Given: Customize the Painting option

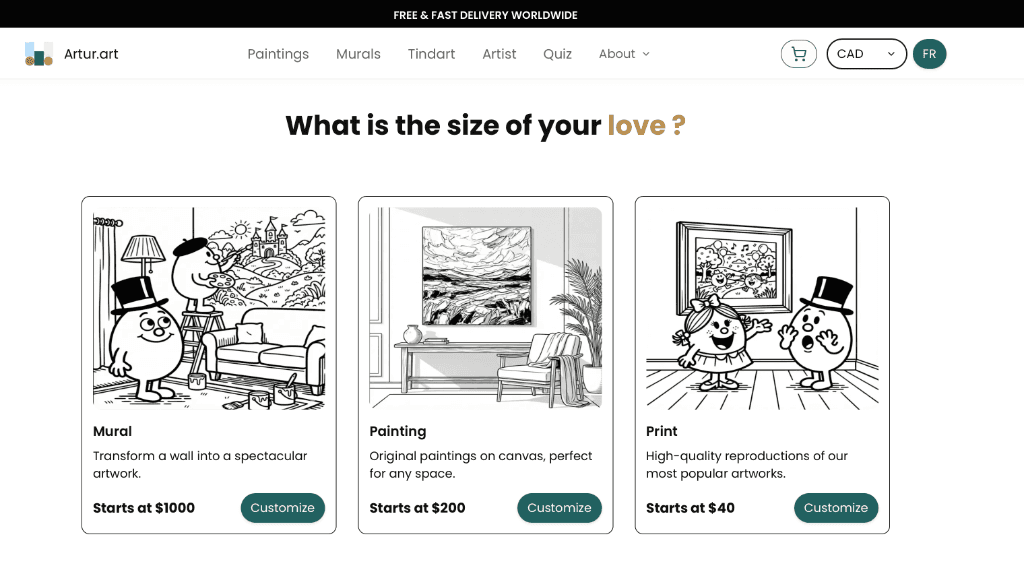Looking at the screenshot, I should click(x=559, y=508).
